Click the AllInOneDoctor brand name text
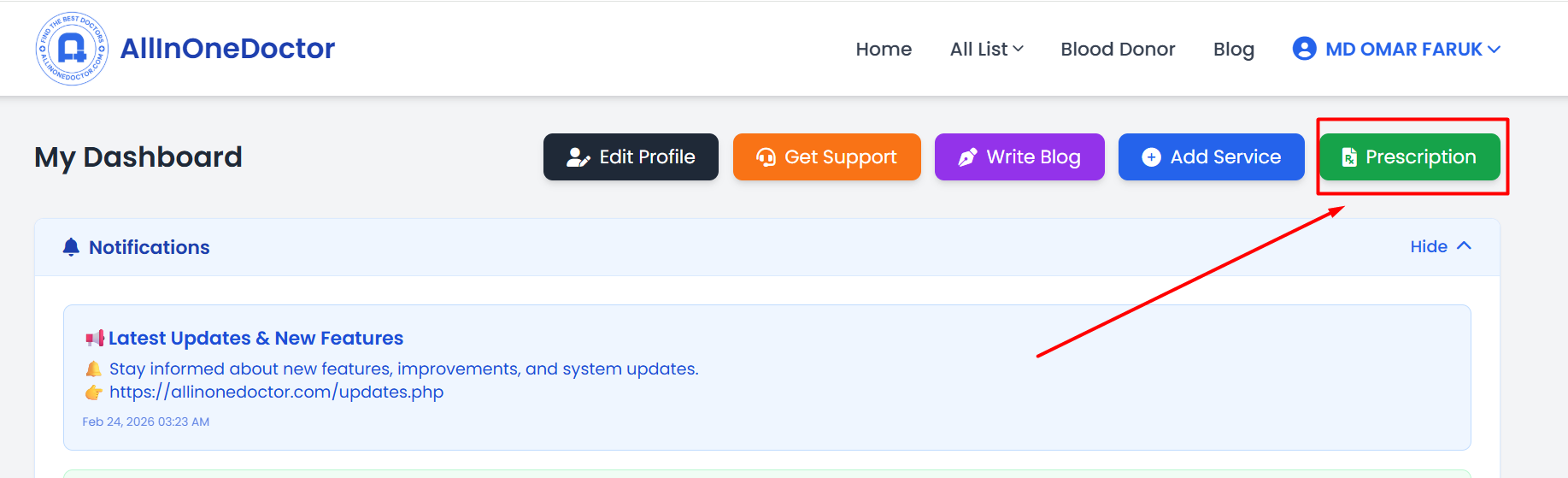 (227, 49)
